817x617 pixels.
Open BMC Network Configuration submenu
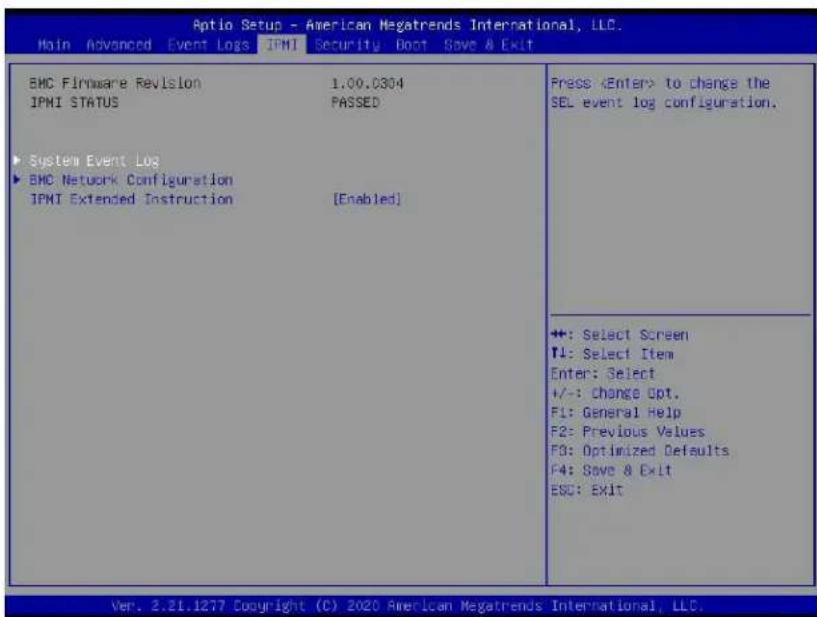131,180
